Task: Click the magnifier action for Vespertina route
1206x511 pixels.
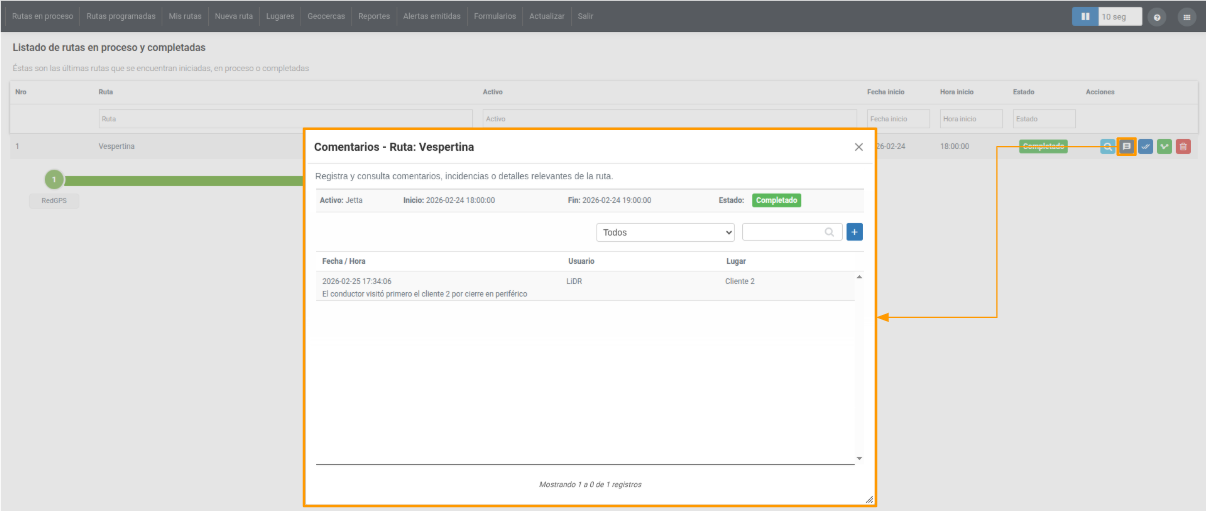Action: (1107, 146)
